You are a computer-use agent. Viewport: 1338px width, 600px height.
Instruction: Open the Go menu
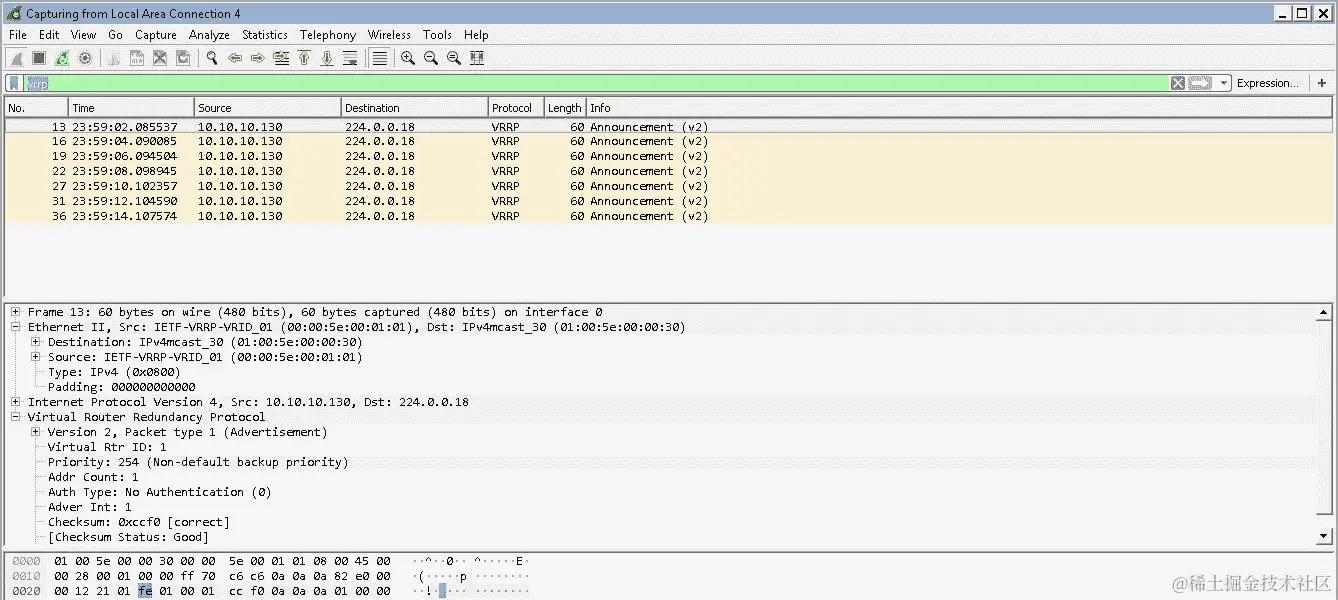(x=115, y=35)
